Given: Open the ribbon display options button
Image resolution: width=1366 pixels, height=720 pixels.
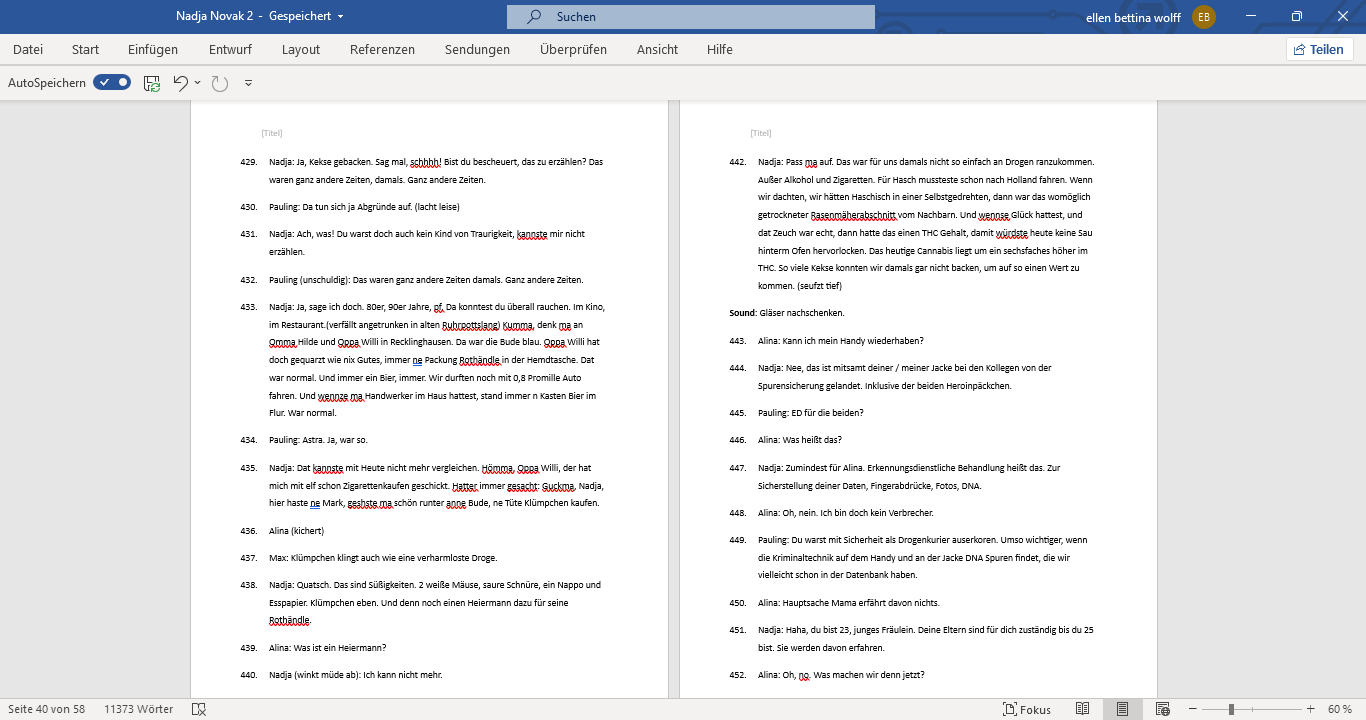Looking at the screenshot, I should pos(1251,17).
